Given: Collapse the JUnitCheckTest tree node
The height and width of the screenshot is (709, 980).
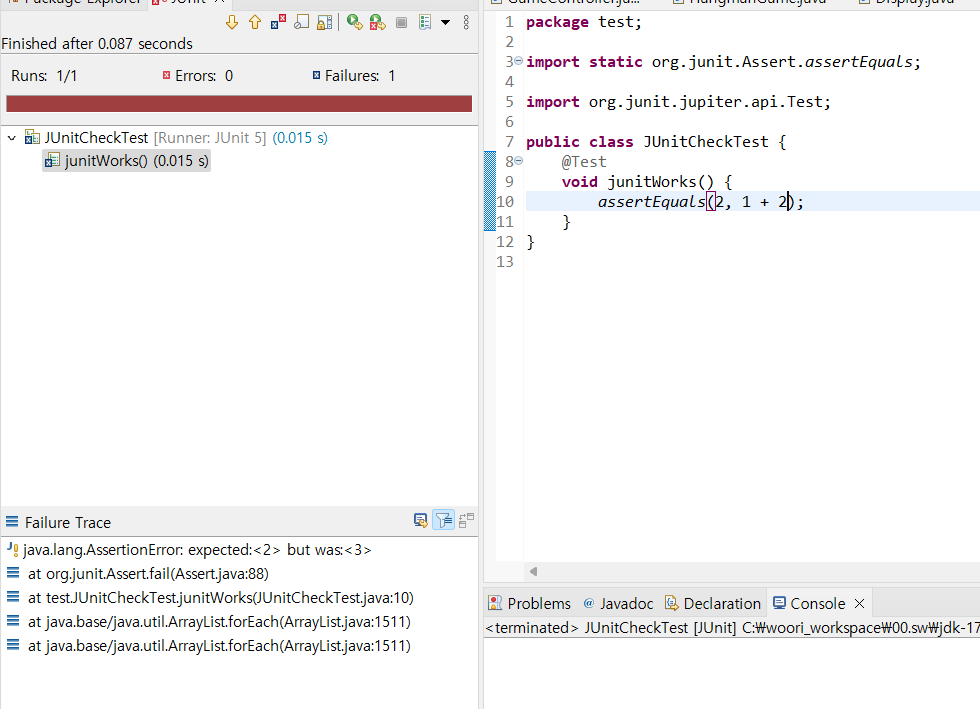Looking at the screenshot, I should pos(12,138).
